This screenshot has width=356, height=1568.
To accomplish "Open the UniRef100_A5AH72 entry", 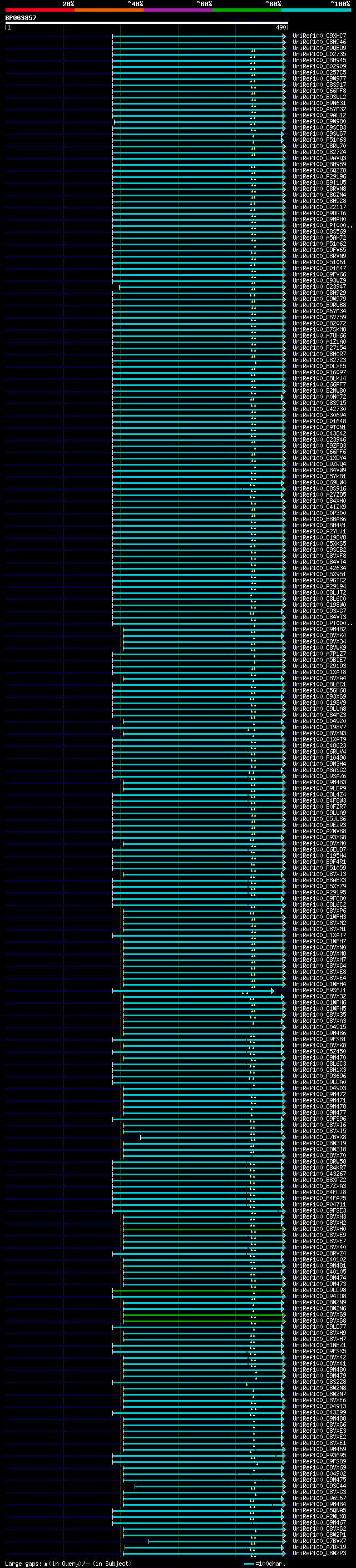I will tap(319, 238).
